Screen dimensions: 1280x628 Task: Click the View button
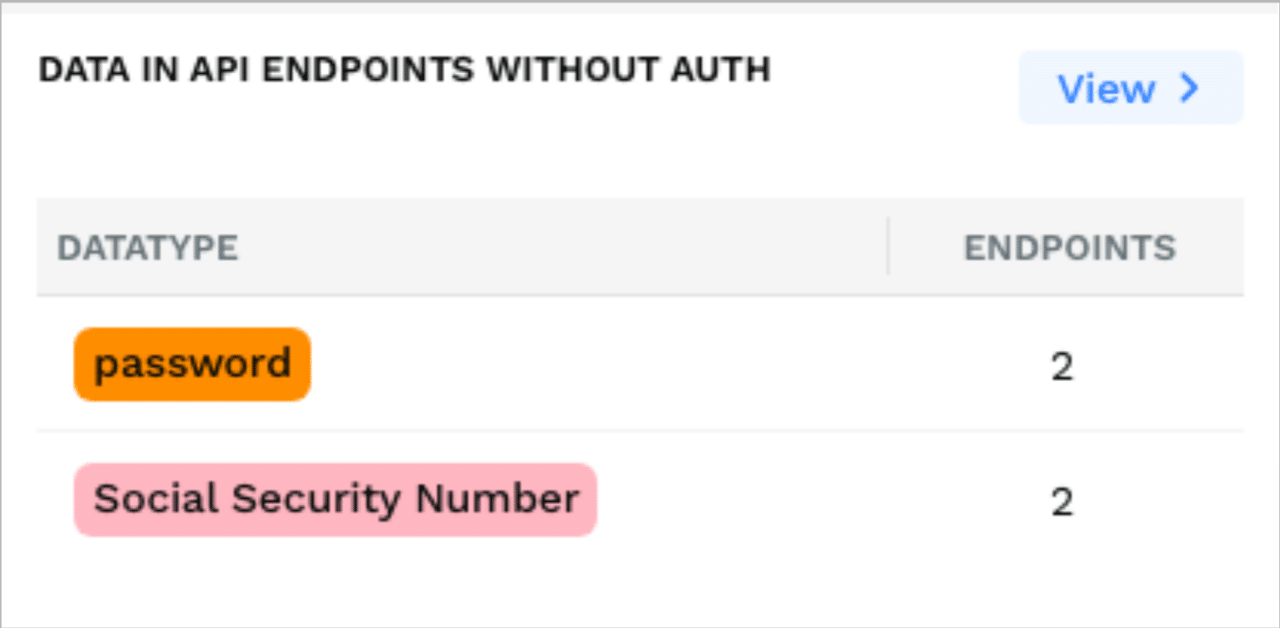tap(1130, 88)
